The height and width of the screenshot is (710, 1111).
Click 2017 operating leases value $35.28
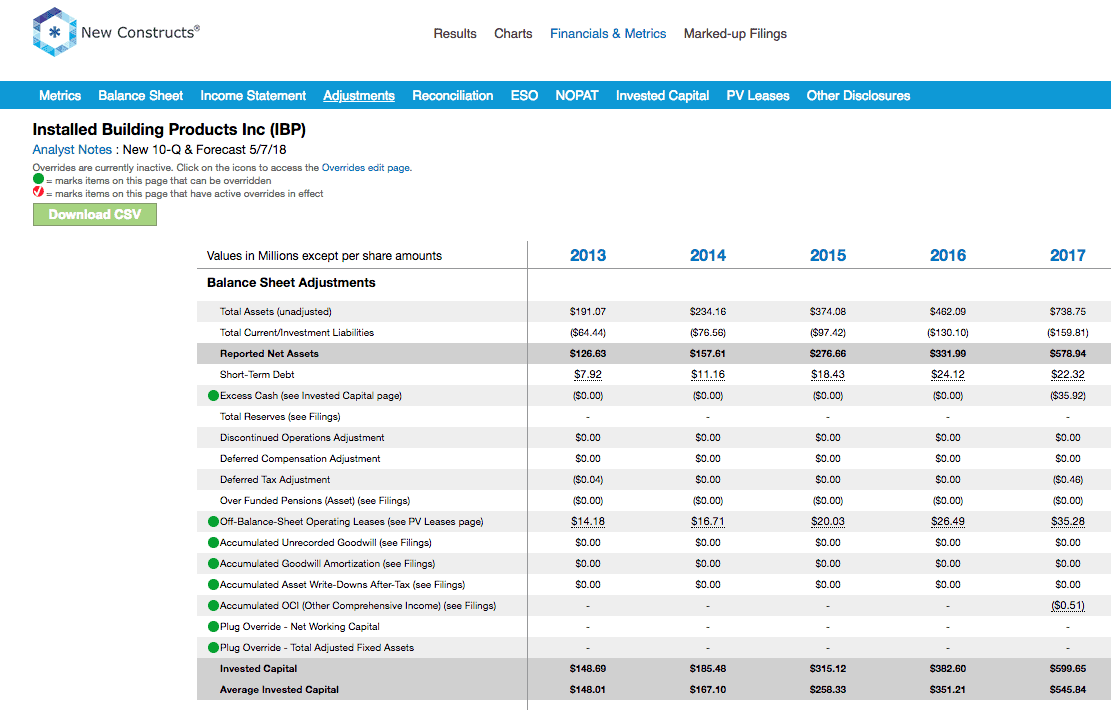pos(1068,522)
